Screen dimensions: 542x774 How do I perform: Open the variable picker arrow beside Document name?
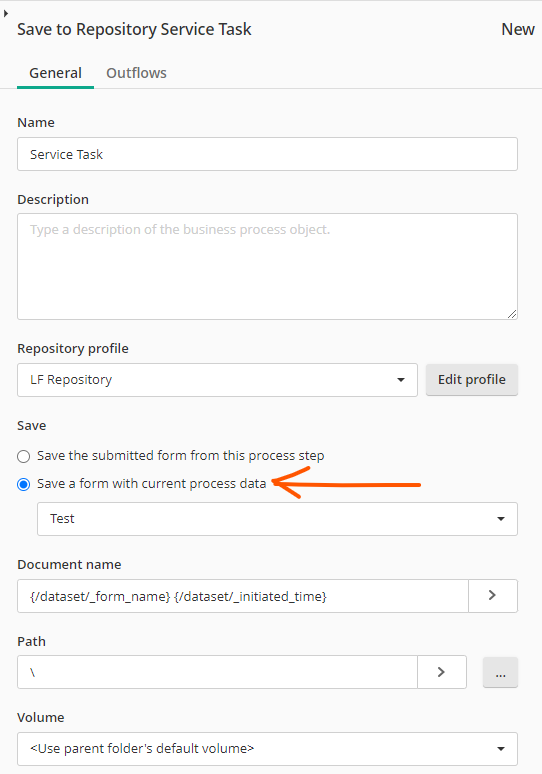click(x=493, y=596)
